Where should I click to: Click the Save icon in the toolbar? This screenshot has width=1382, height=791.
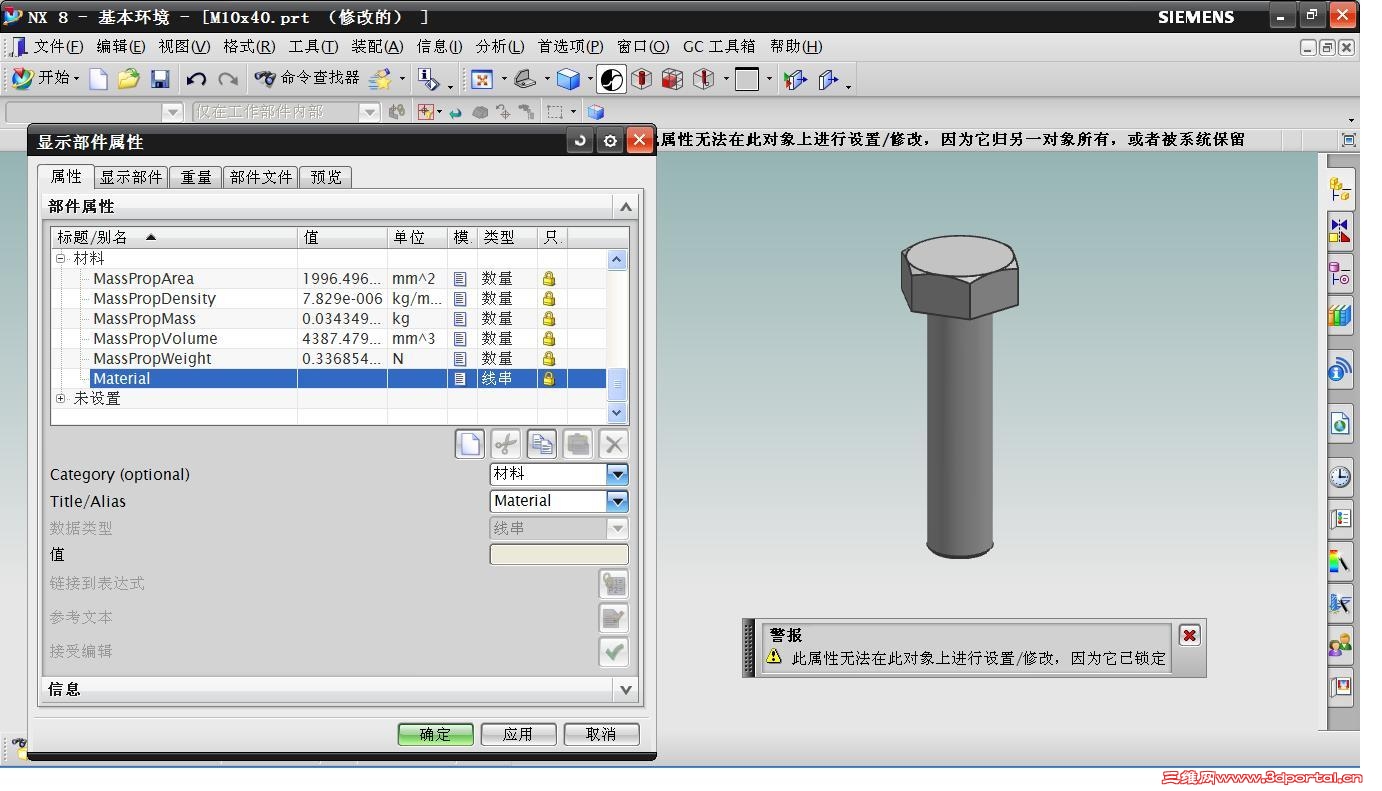click(159, 79)
